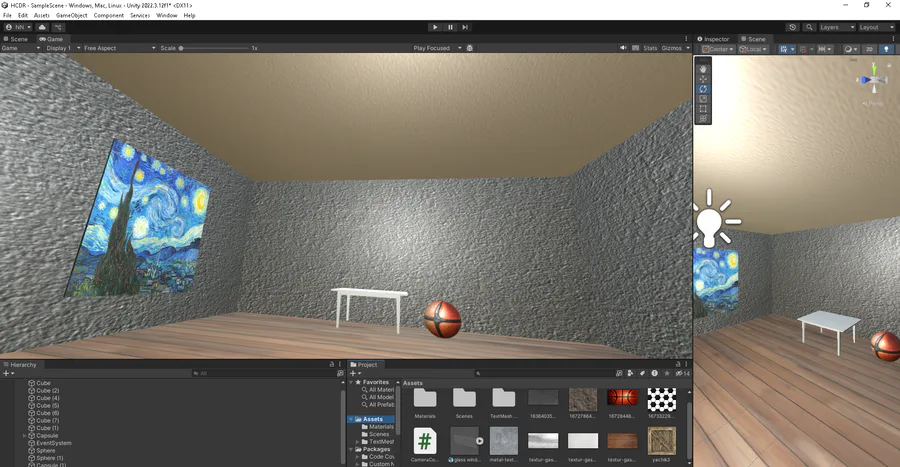Toggle hidden packages visibility count

682,373
